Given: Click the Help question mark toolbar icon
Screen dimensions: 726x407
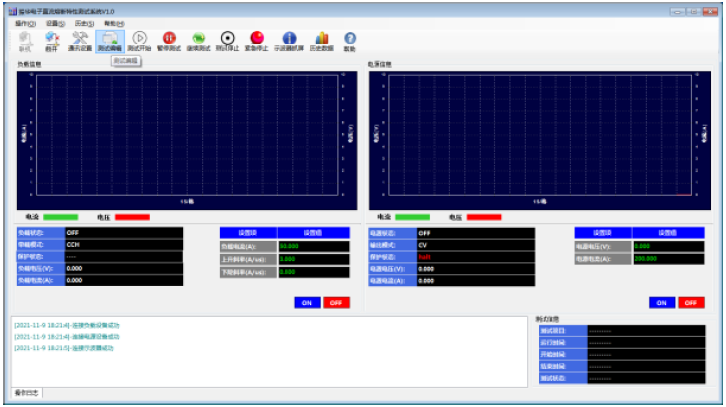Looking at the screenshot, I should tap(349, 40).
